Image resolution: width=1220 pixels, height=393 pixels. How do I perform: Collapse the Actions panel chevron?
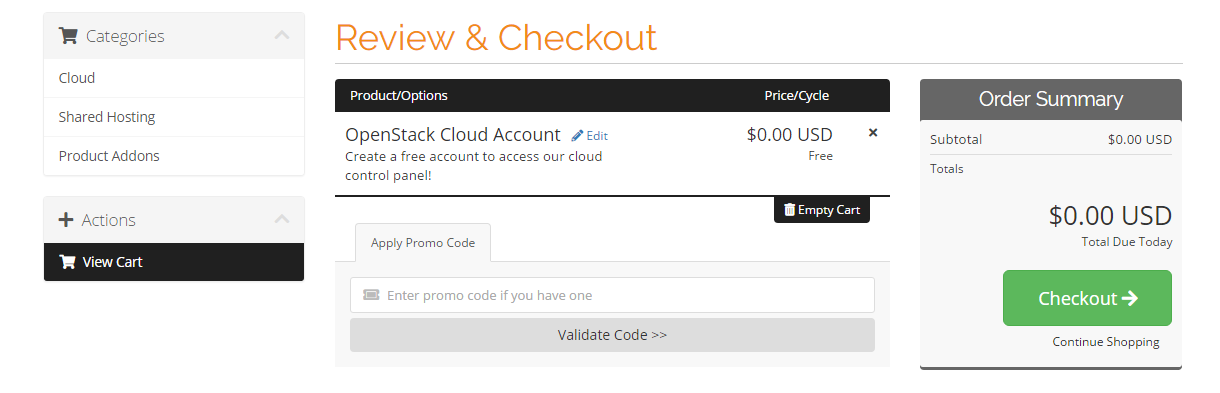282,219
